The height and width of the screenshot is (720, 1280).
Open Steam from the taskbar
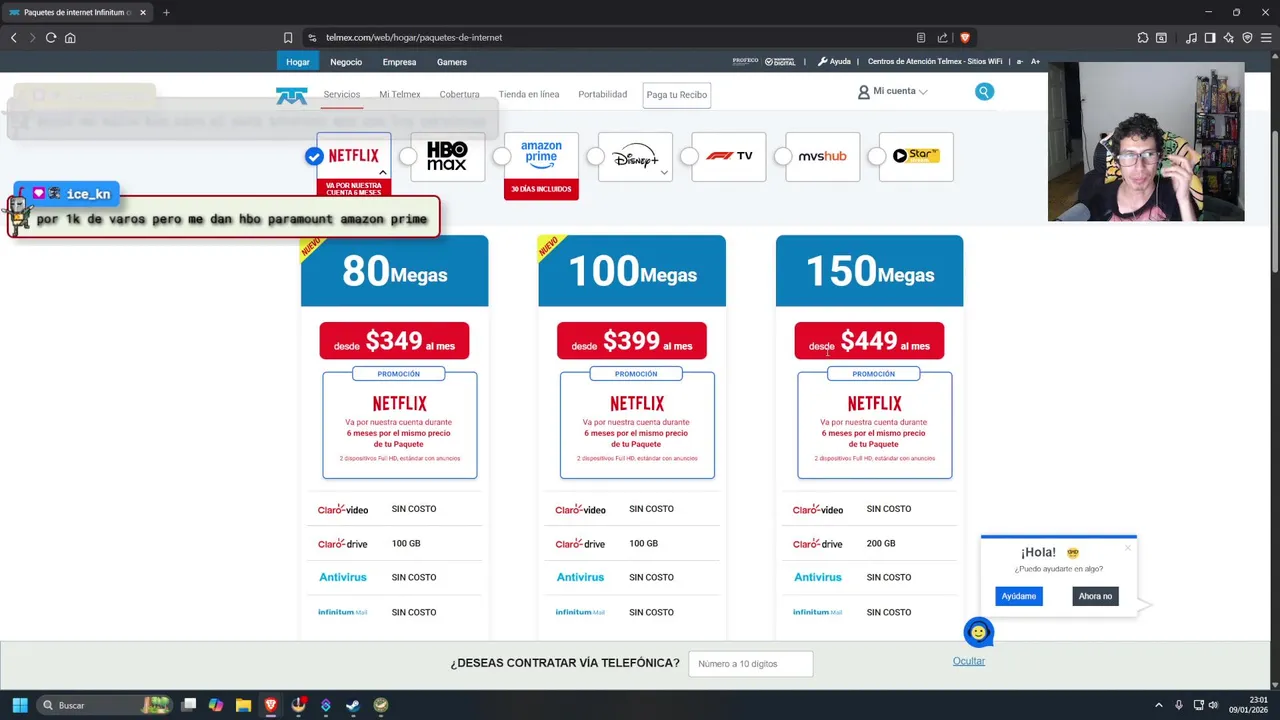point(353,705)
